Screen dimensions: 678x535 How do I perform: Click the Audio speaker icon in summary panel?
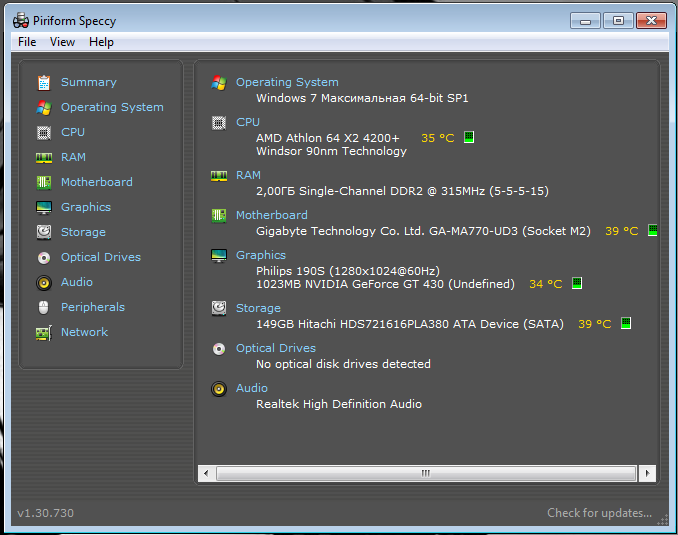tap(219, 389)
